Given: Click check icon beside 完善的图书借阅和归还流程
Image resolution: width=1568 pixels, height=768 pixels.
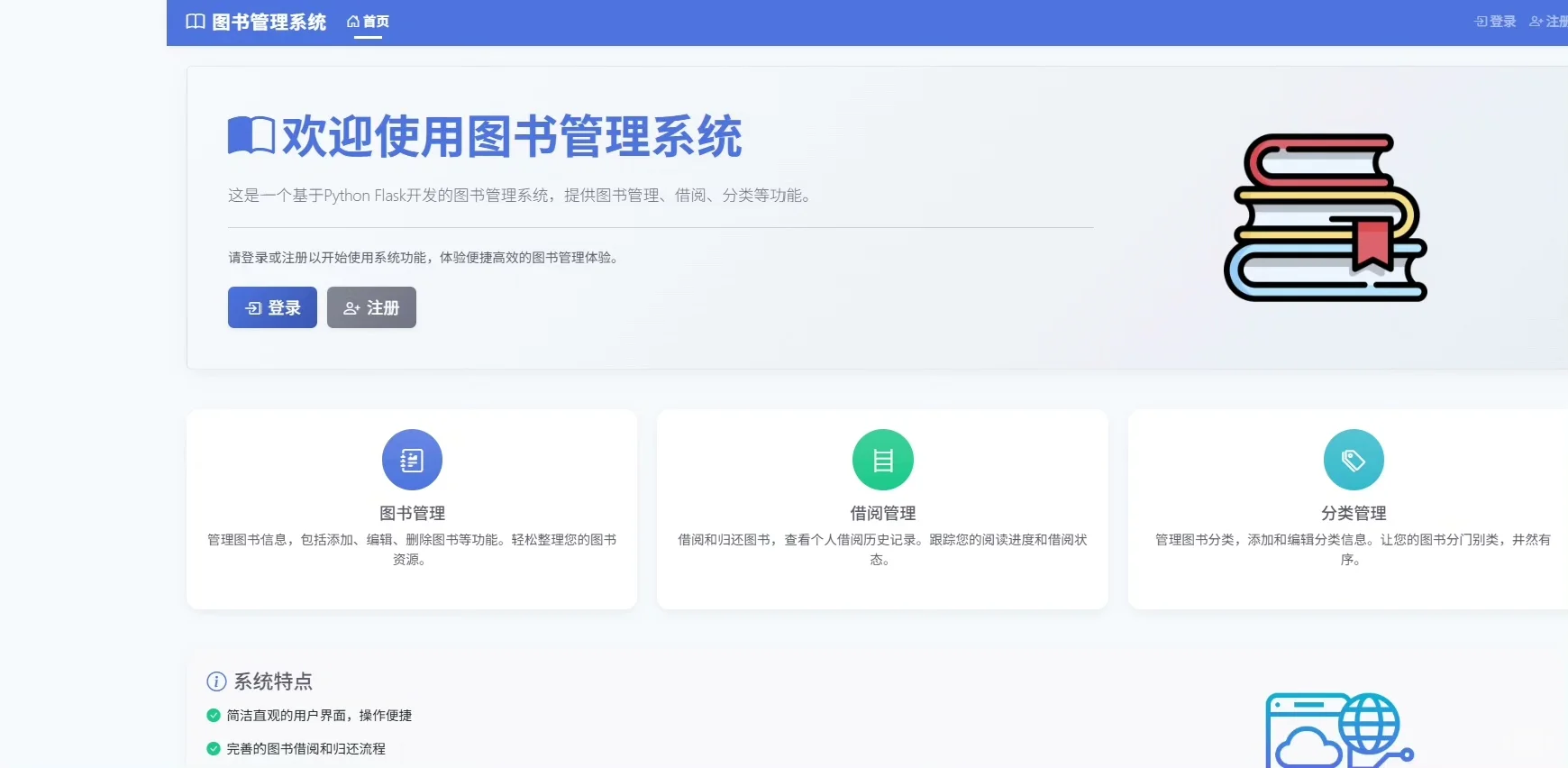Looking at the screenshot, I should 214,748.
